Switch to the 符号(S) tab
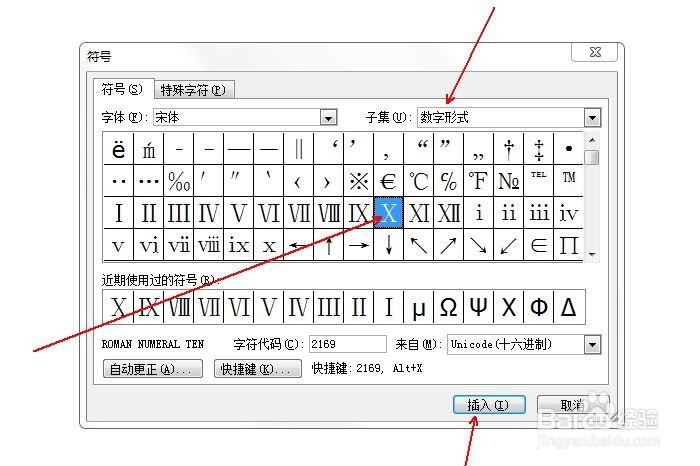700x466 pixels. (122, 89)
